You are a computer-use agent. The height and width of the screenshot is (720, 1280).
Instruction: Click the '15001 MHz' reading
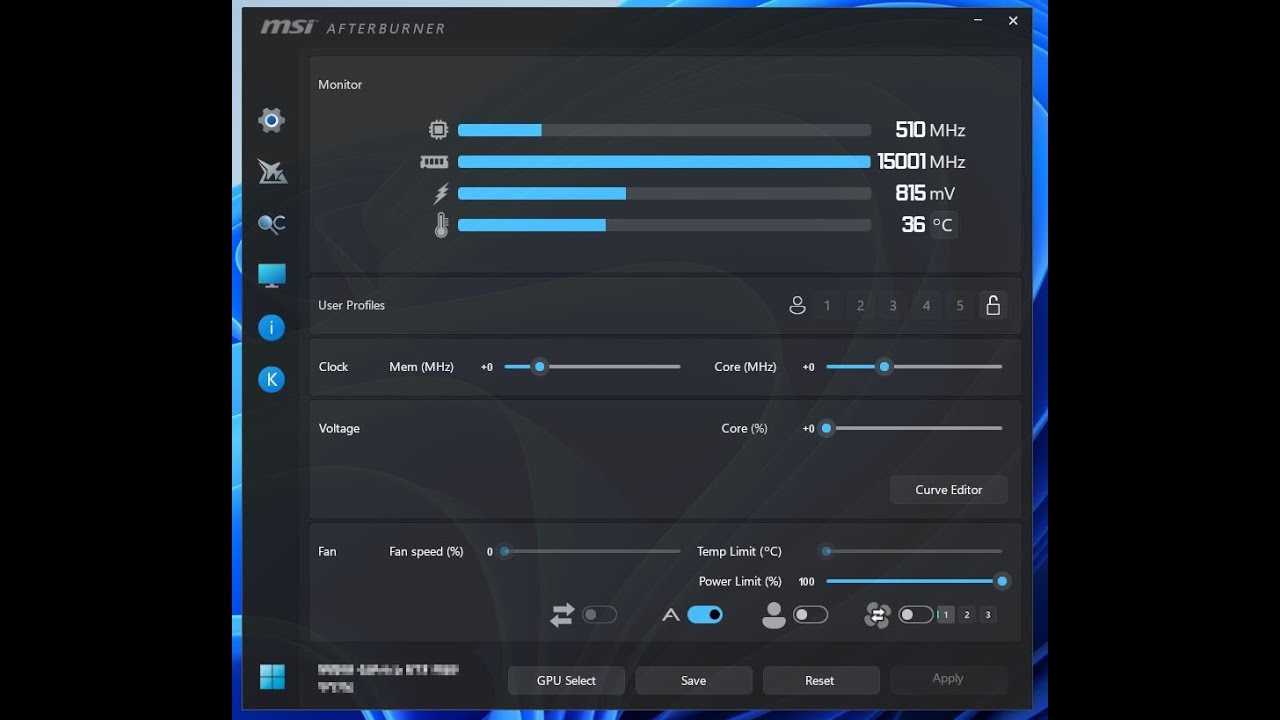[921, 162]
